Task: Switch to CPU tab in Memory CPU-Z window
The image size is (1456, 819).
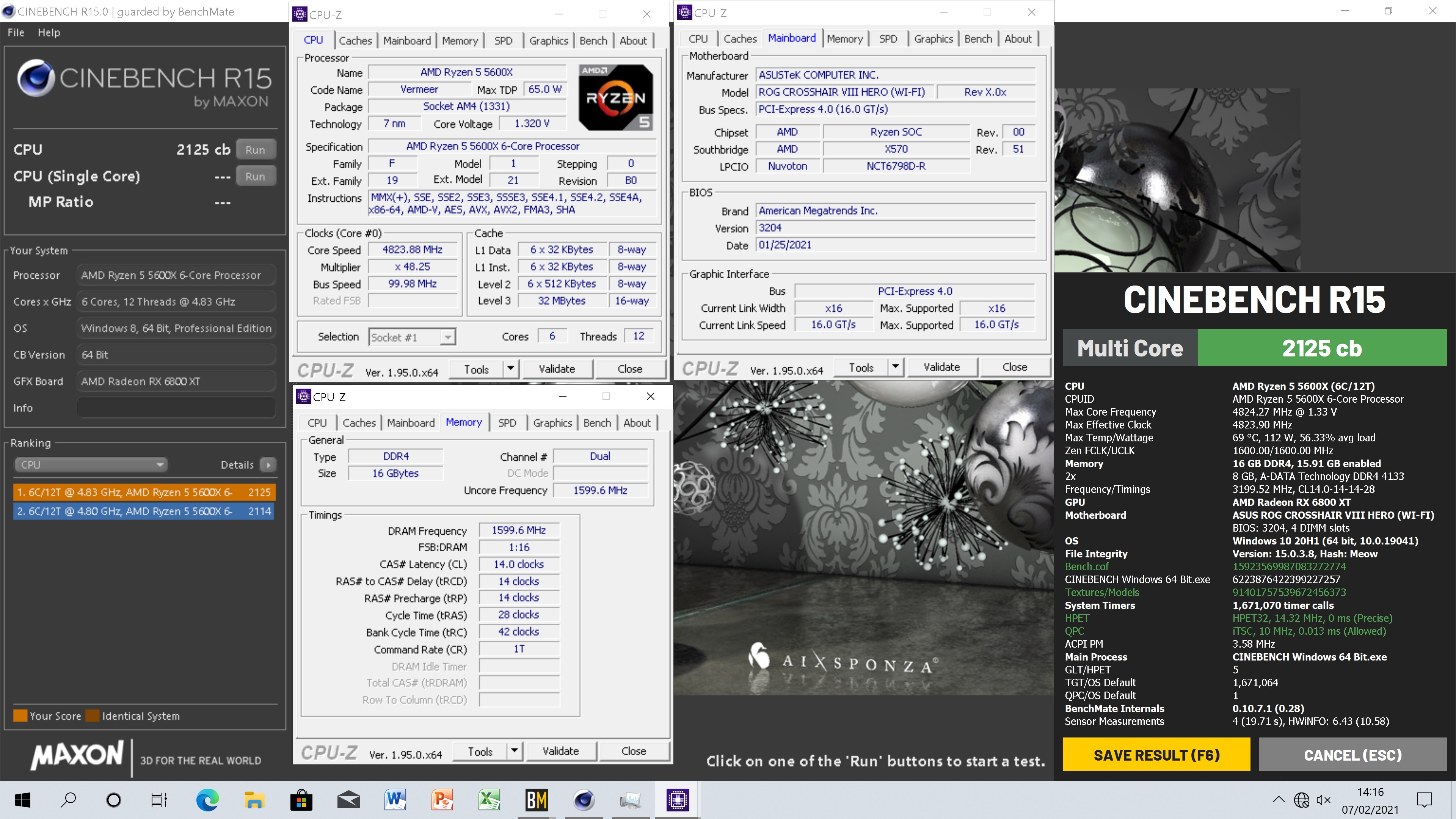Action: click(x=317, y=423)
